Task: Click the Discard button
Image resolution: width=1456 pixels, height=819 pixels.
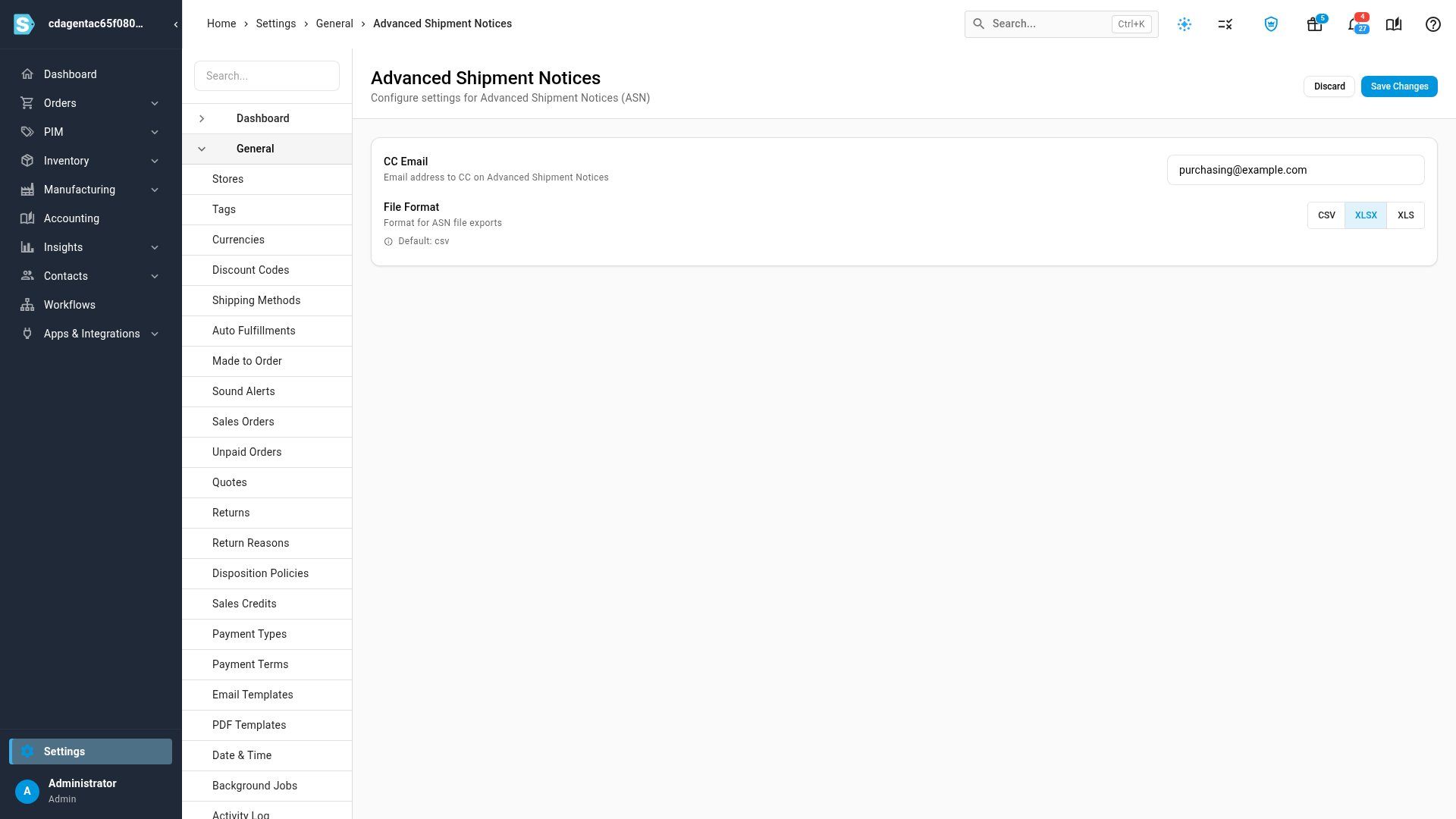Action: coord(1329,86)
